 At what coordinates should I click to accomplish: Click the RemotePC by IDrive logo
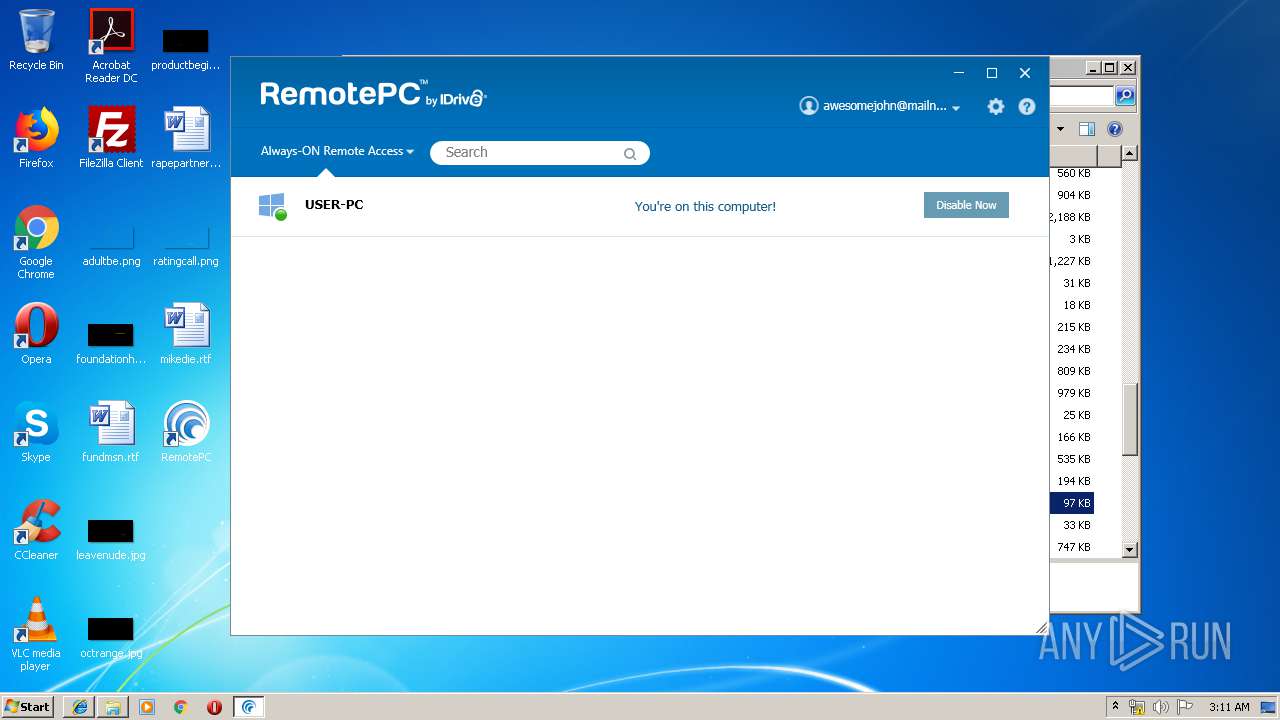coord(373,94)
